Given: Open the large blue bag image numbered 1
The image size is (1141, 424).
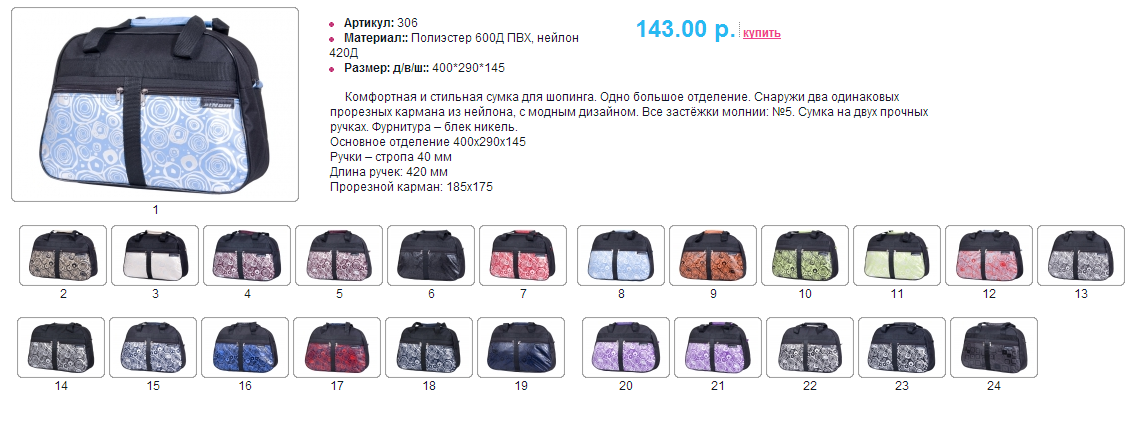Looking at the screenshot, I should (x=155, y=104).
